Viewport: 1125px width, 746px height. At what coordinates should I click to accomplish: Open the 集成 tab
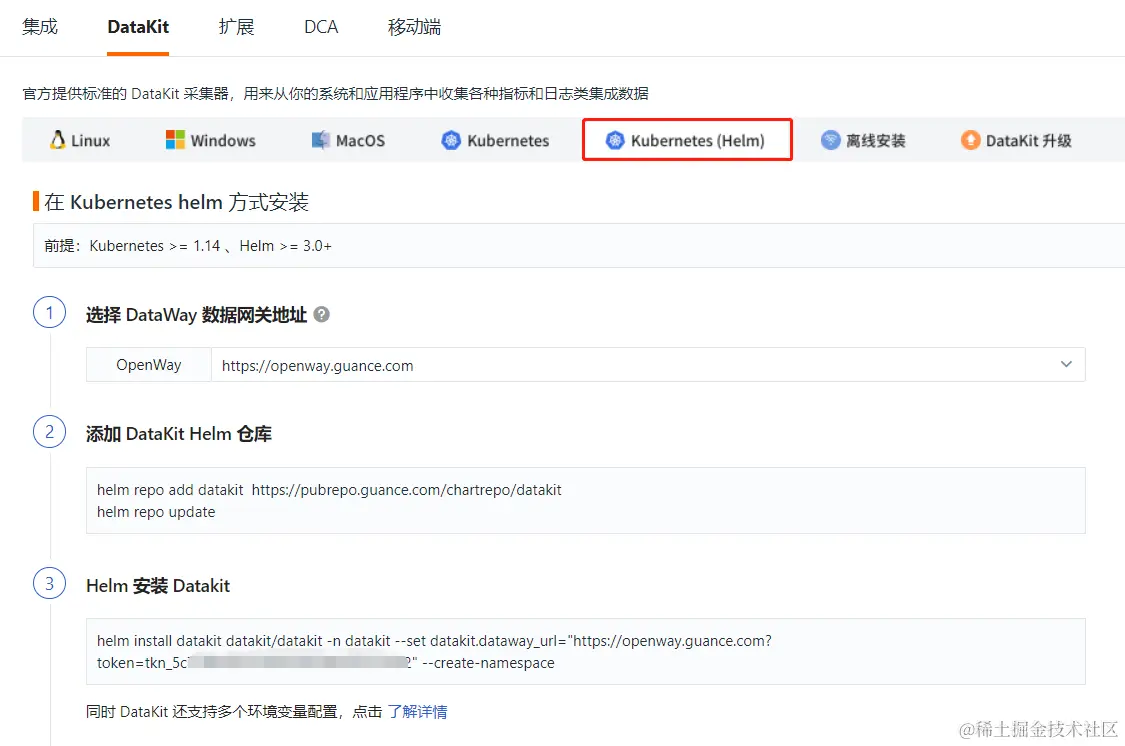point(39,27)
